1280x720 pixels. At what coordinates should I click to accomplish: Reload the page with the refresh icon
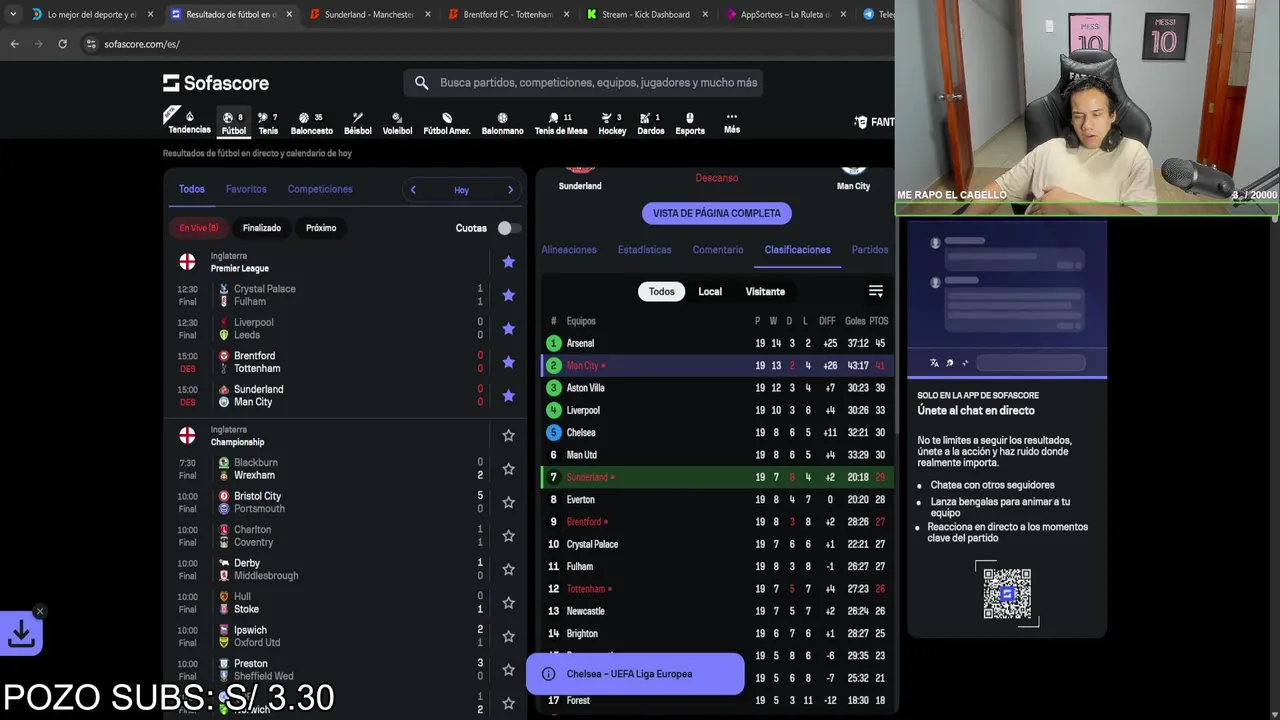(x=62, y=44)
